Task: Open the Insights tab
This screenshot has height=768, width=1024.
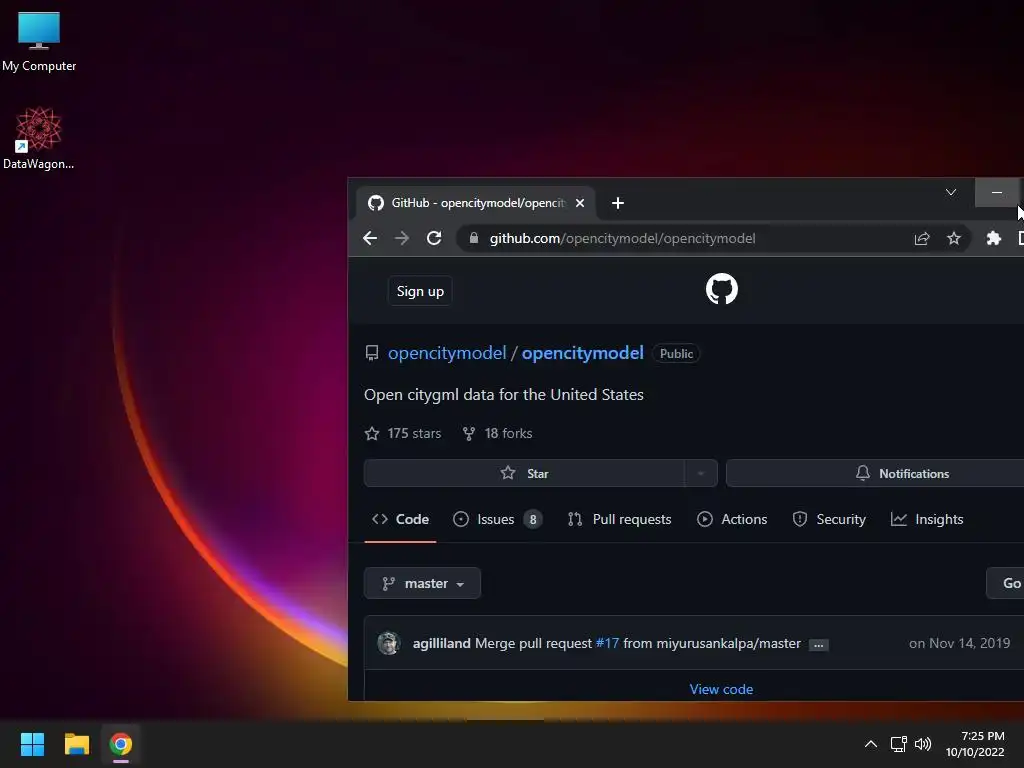Action: pos(927,519)
